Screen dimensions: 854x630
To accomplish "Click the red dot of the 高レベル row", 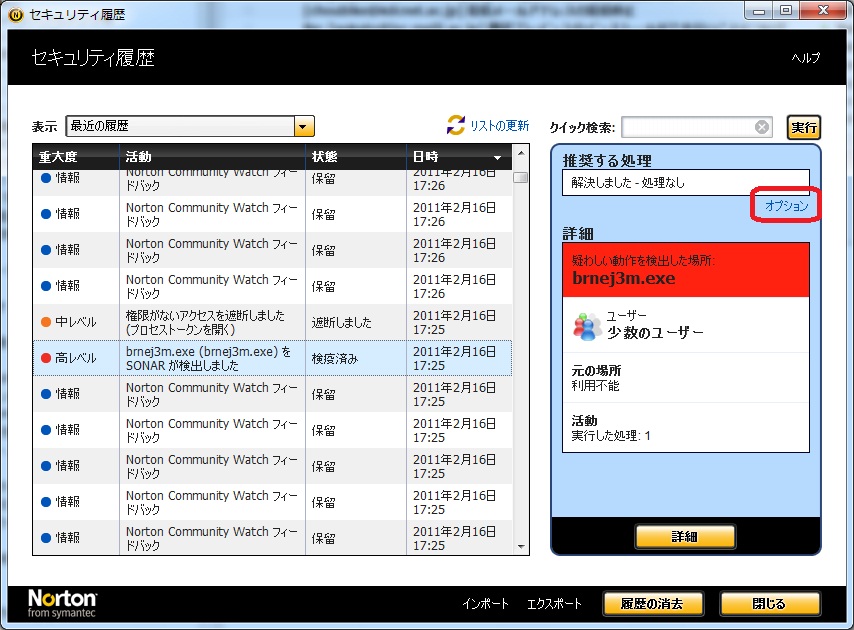I will coord(46,358).
